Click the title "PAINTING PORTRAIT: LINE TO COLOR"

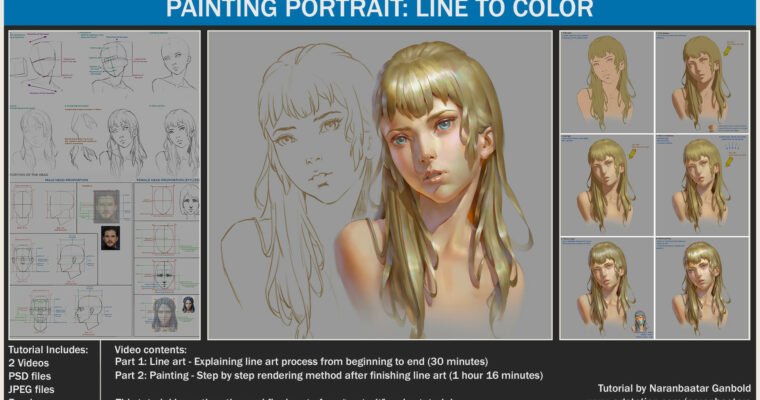[380, 9]
